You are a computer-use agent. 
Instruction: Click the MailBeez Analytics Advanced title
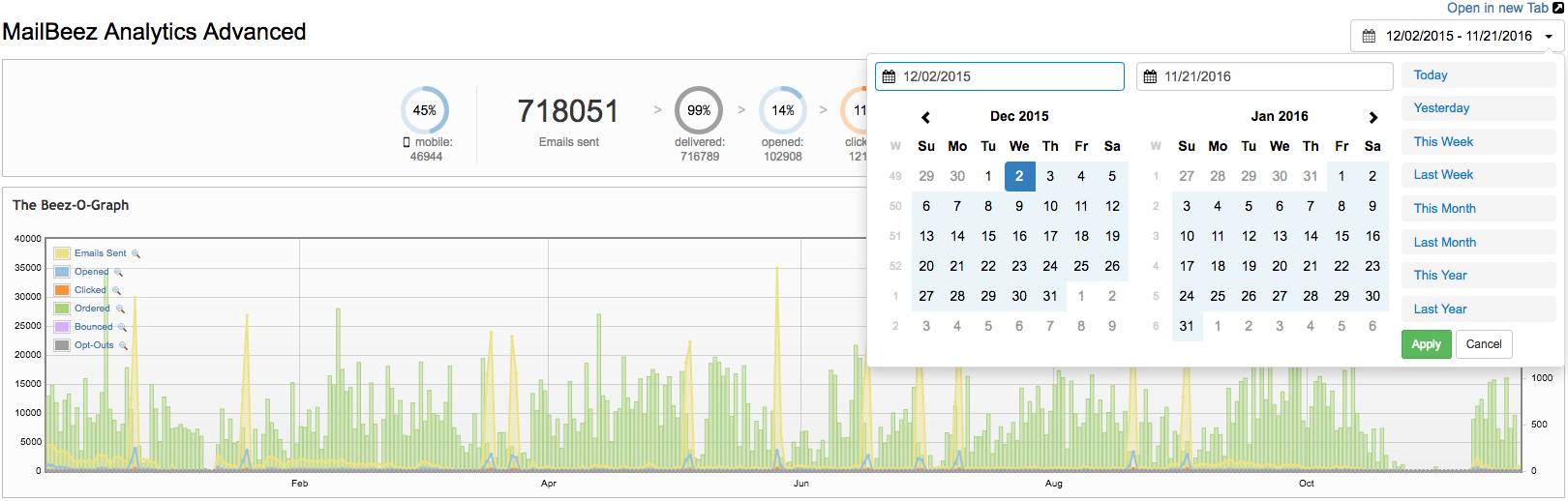[154, 32]
